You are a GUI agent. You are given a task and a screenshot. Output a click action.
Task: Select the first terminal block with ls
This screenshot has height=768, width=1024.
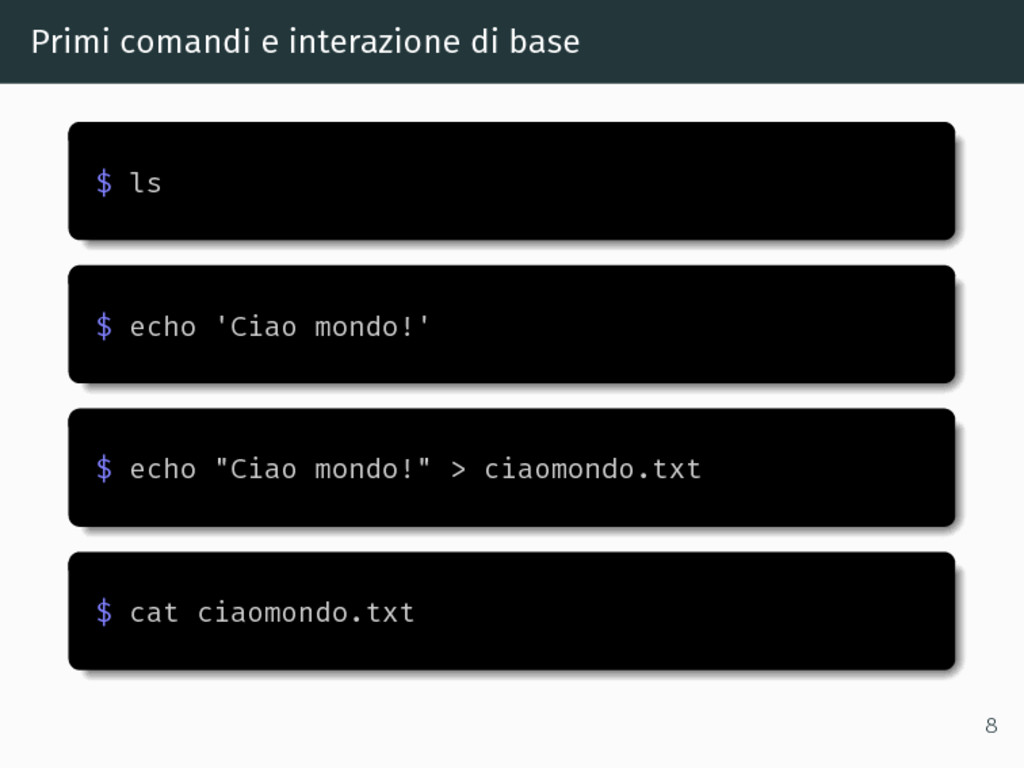511,181
